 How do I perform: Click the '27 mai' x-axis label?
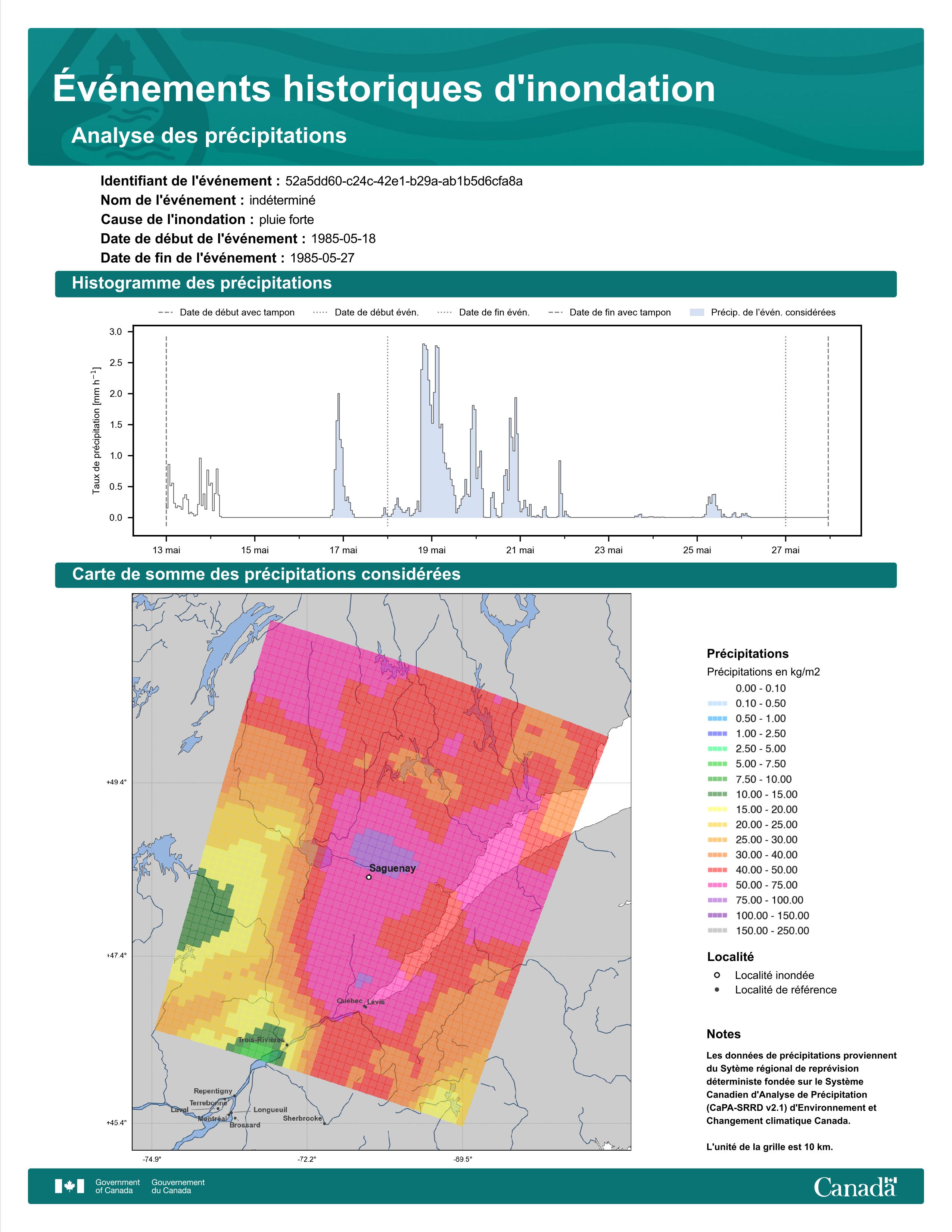coord(785,550)
